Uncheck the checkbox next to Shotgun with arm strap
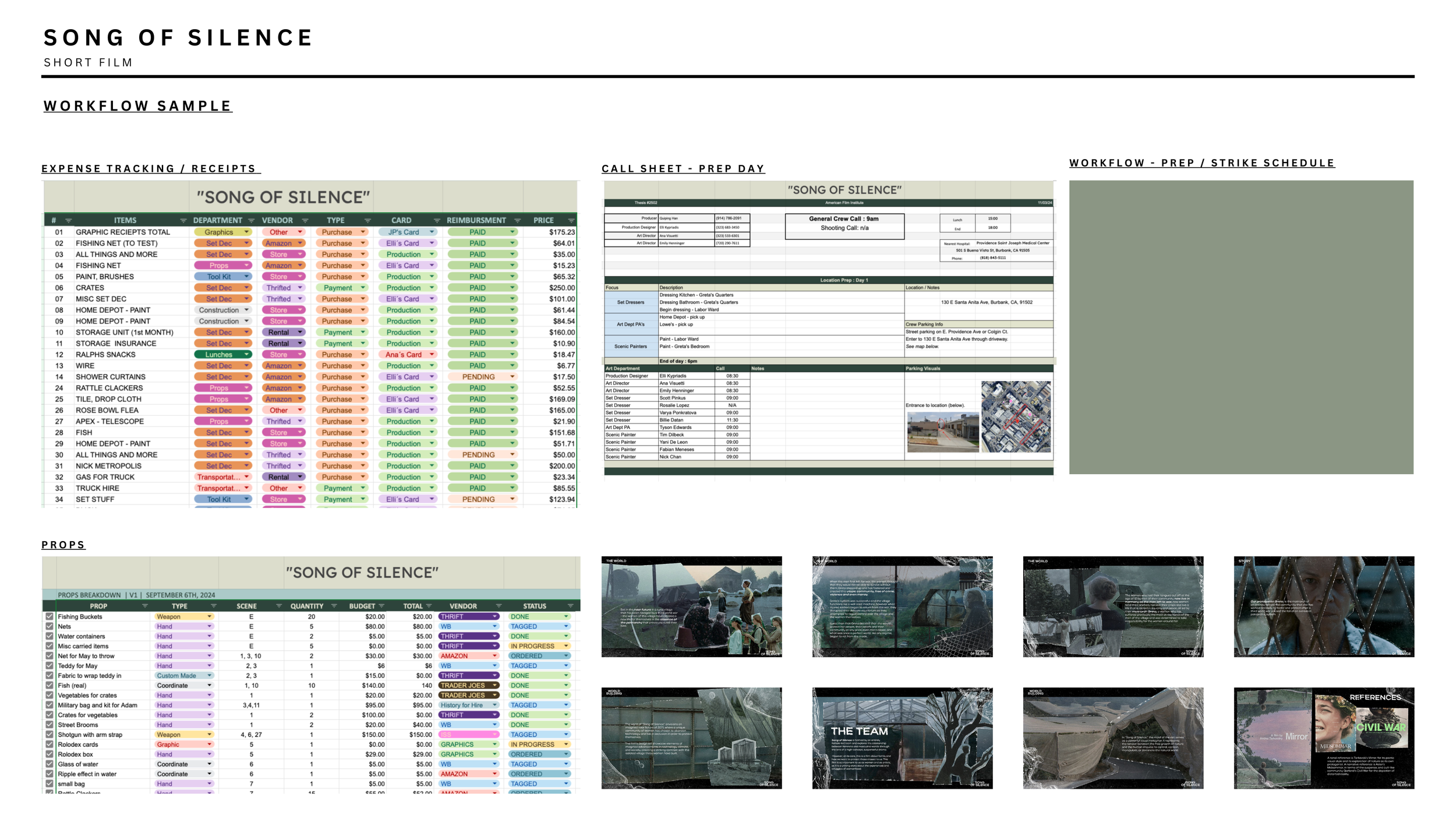1456x819 pixels. point(50,735)
